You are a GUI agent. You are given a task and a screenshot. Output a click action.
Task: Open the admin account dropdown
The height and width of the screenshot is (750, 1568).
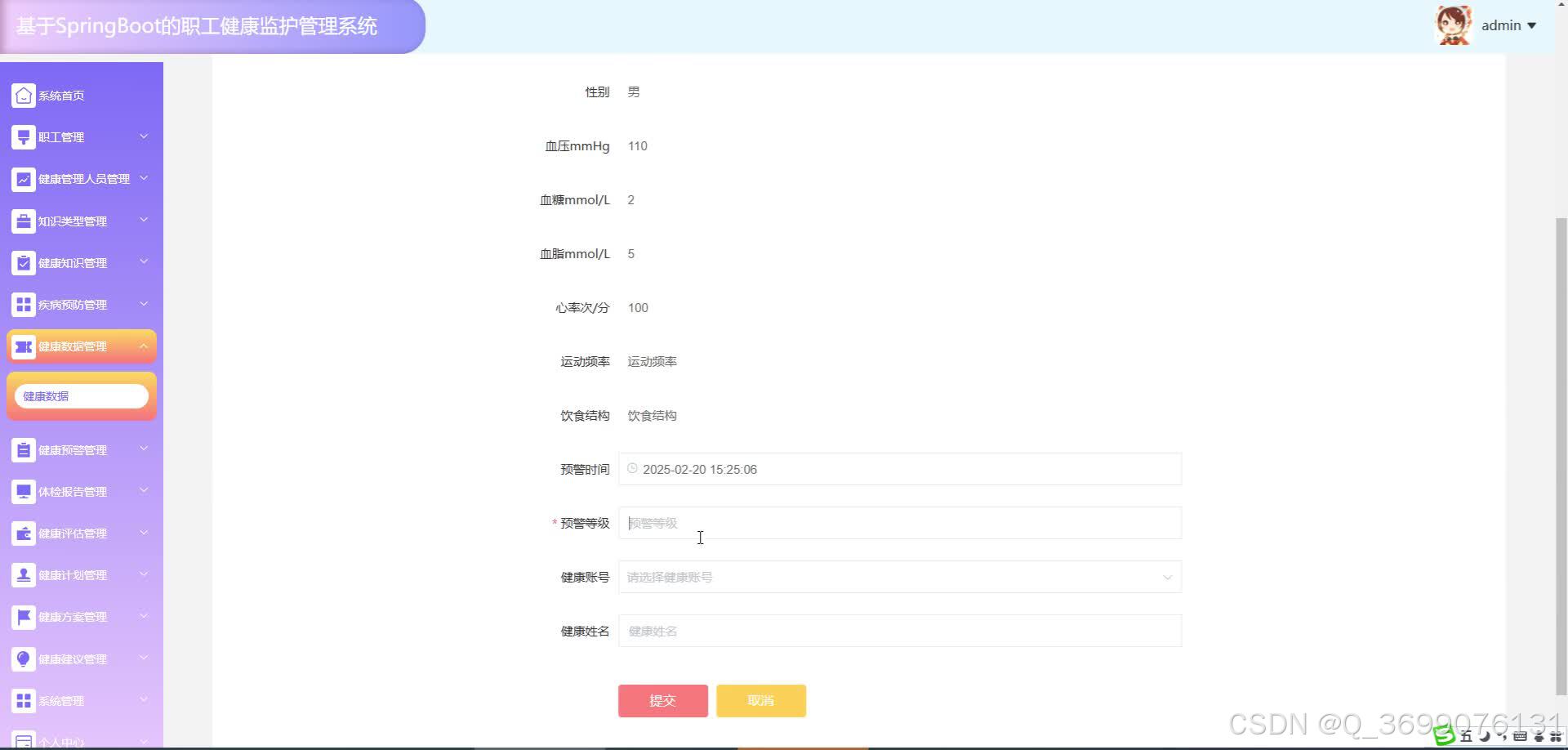tap(1508, 25)
